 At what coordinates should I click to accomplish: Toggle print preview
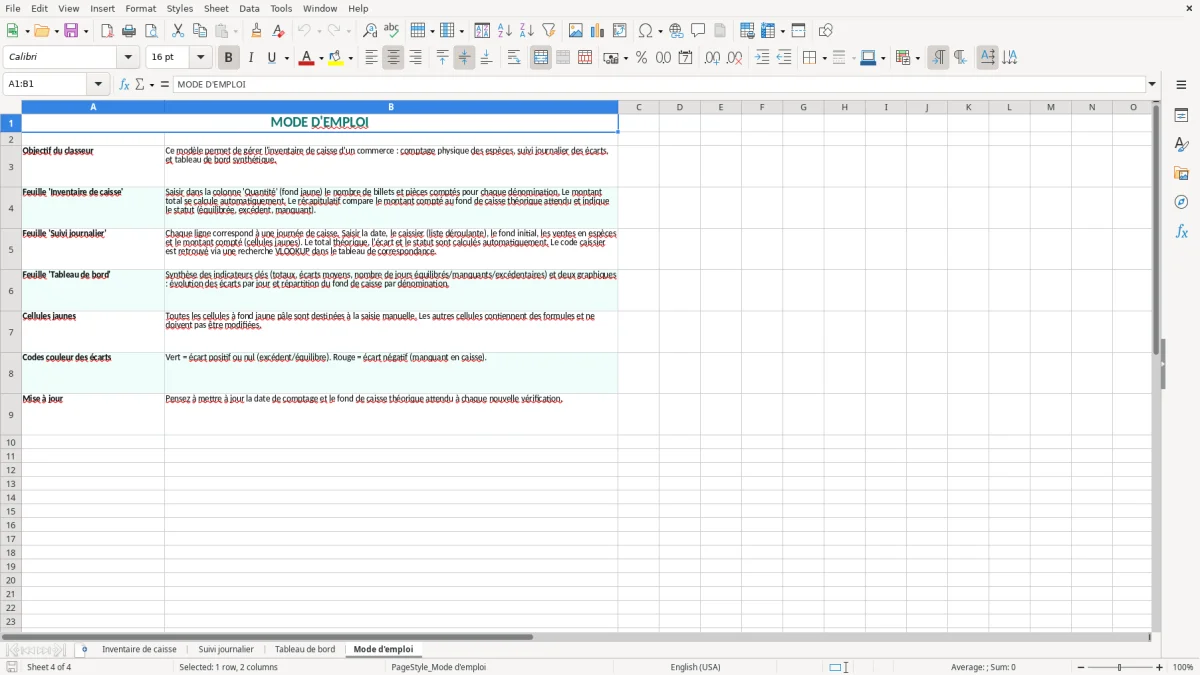(x=151, y=31)
